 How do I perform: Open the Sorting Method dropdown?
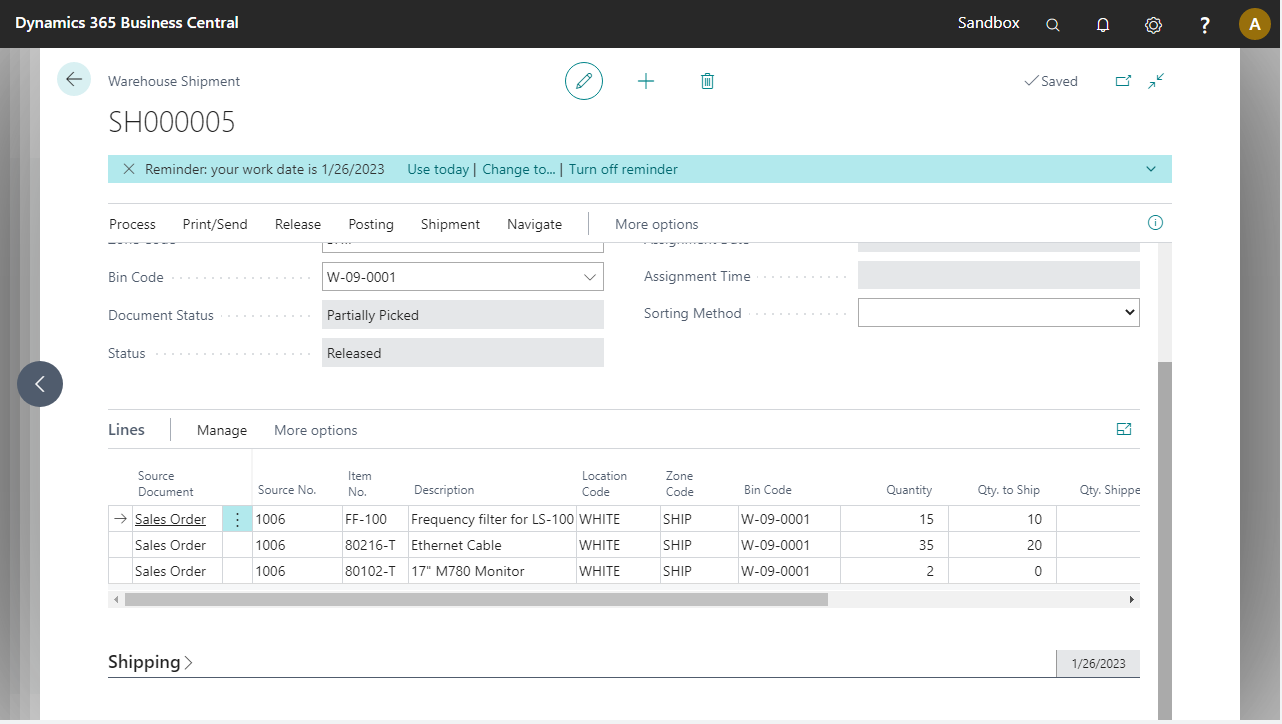999,313
